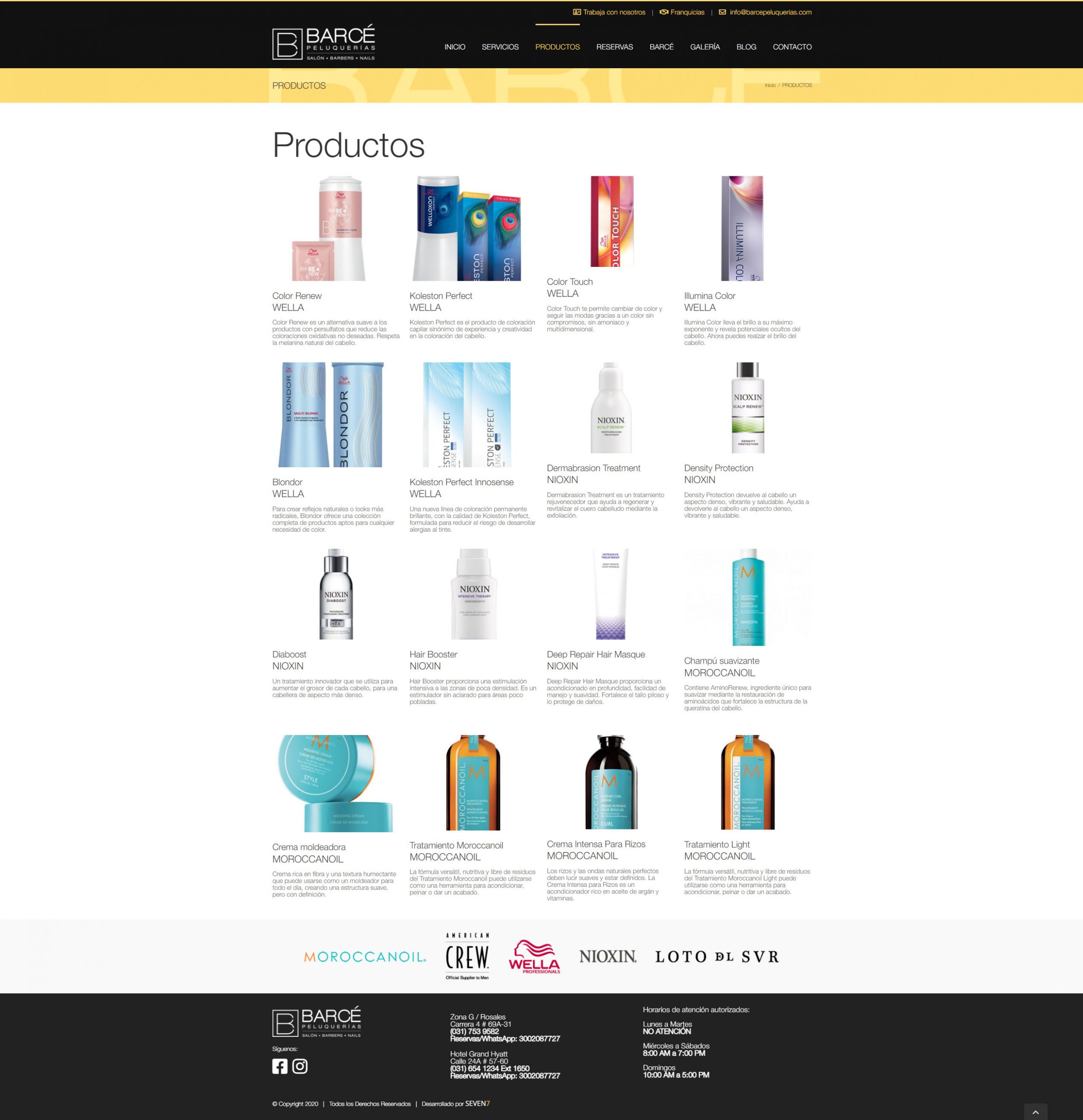Click the info@barcepeluquerias.com email link

[765, 12]
